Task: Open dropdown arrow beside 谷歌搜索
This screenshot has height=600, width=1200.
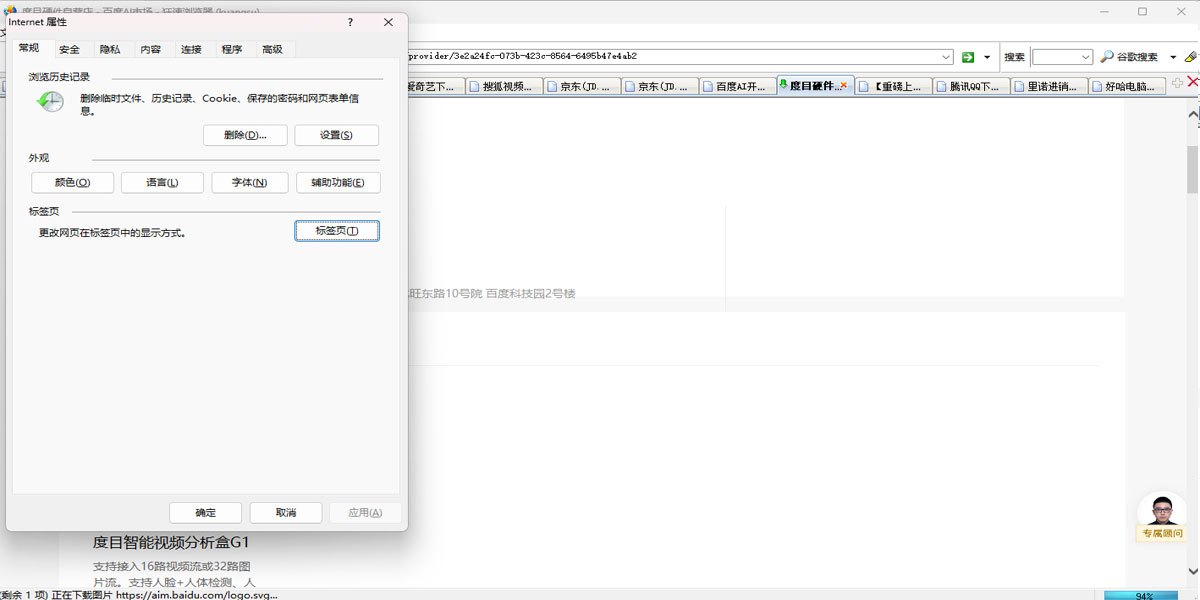Action: pos(1173,57)
